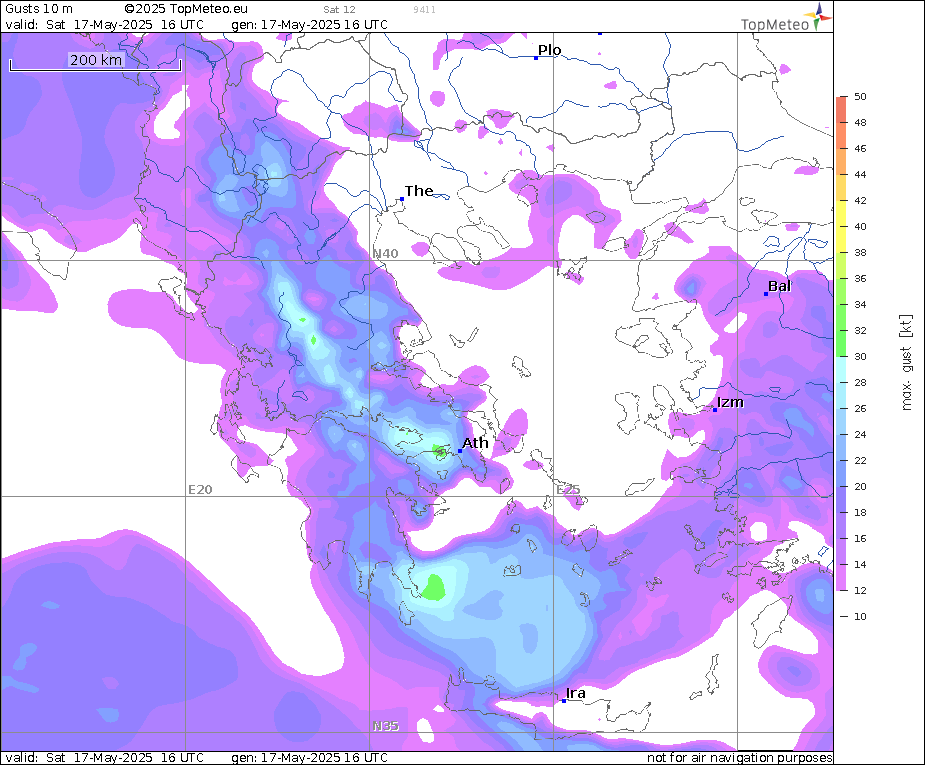Click the 'Gusts 10 m' title text

pos(39,9)
